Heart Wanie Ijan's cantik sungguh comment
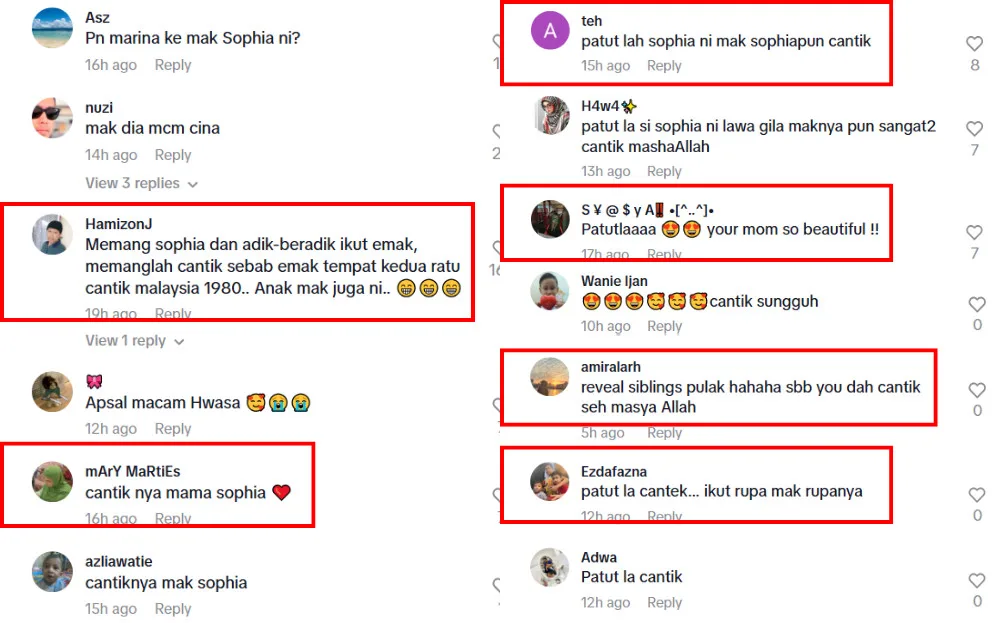 (x=976, y=304)
